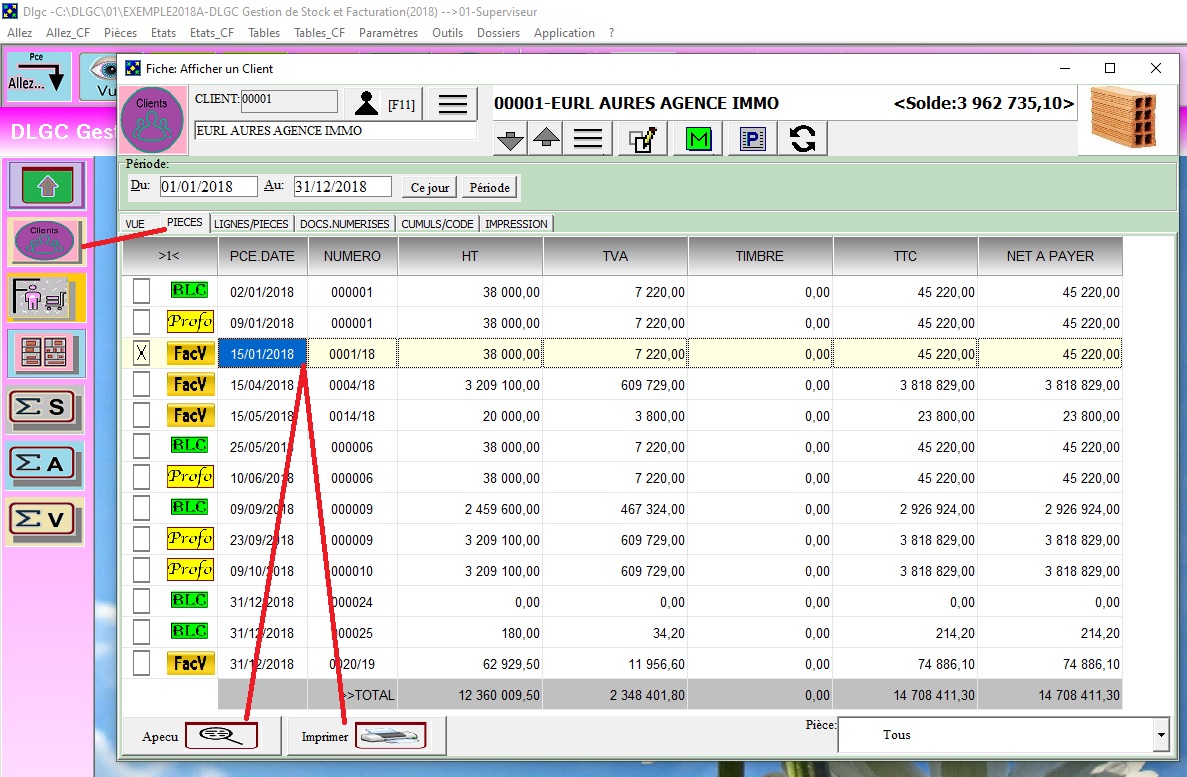Open the hamburger menu next to F11
The width and height of the screenshot is (1187, 777).
pyautogui.click(x=453, y=104)
